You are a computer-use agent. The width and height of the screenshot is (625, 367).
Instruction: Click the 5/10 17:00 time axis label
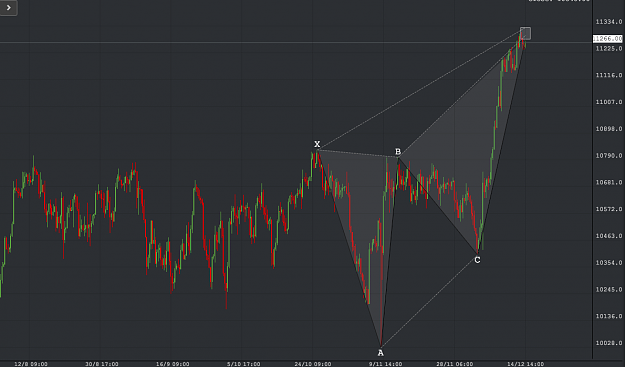(244, 364)
